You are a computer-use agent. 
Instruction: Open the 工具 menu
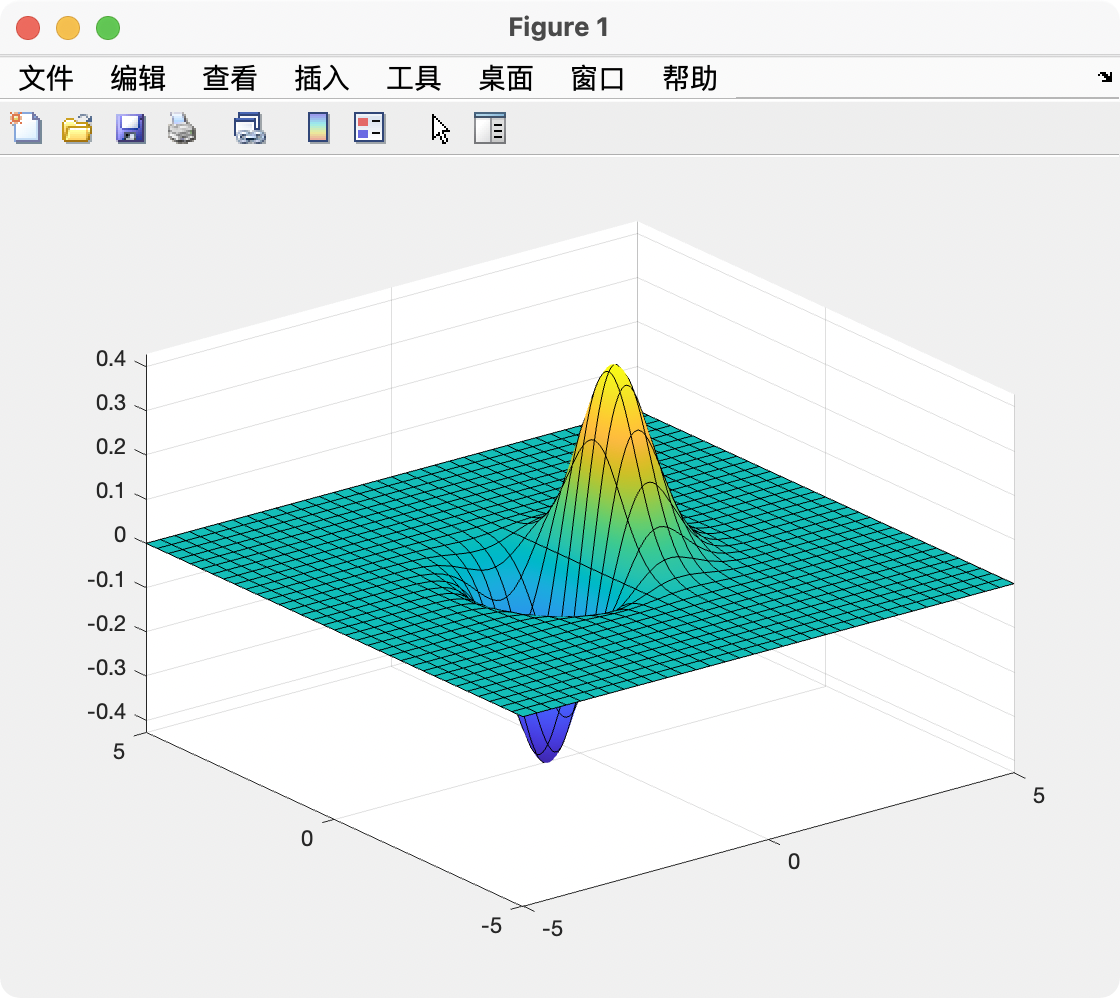tap(414, 79)
